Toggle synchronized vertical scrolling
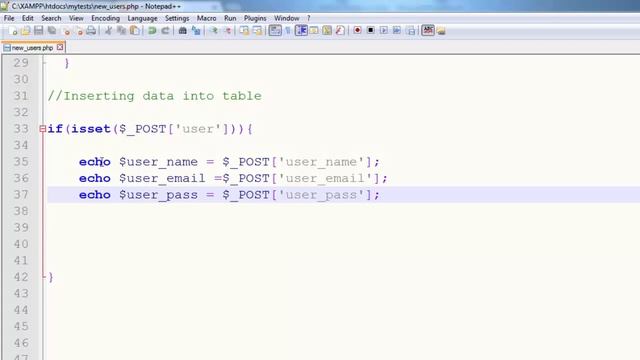Image resolution: width=640 pixels, height=360 pixels. coord(244,31)
